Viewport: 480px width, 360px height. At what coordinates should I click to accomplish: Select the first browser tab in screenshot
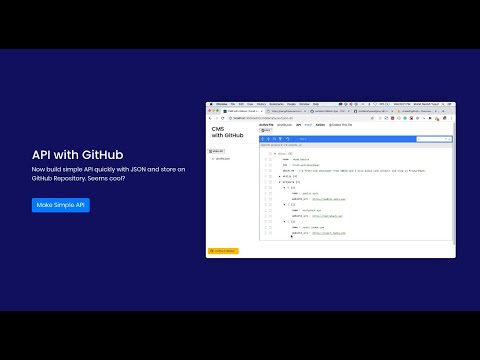(x=243, y=111)
